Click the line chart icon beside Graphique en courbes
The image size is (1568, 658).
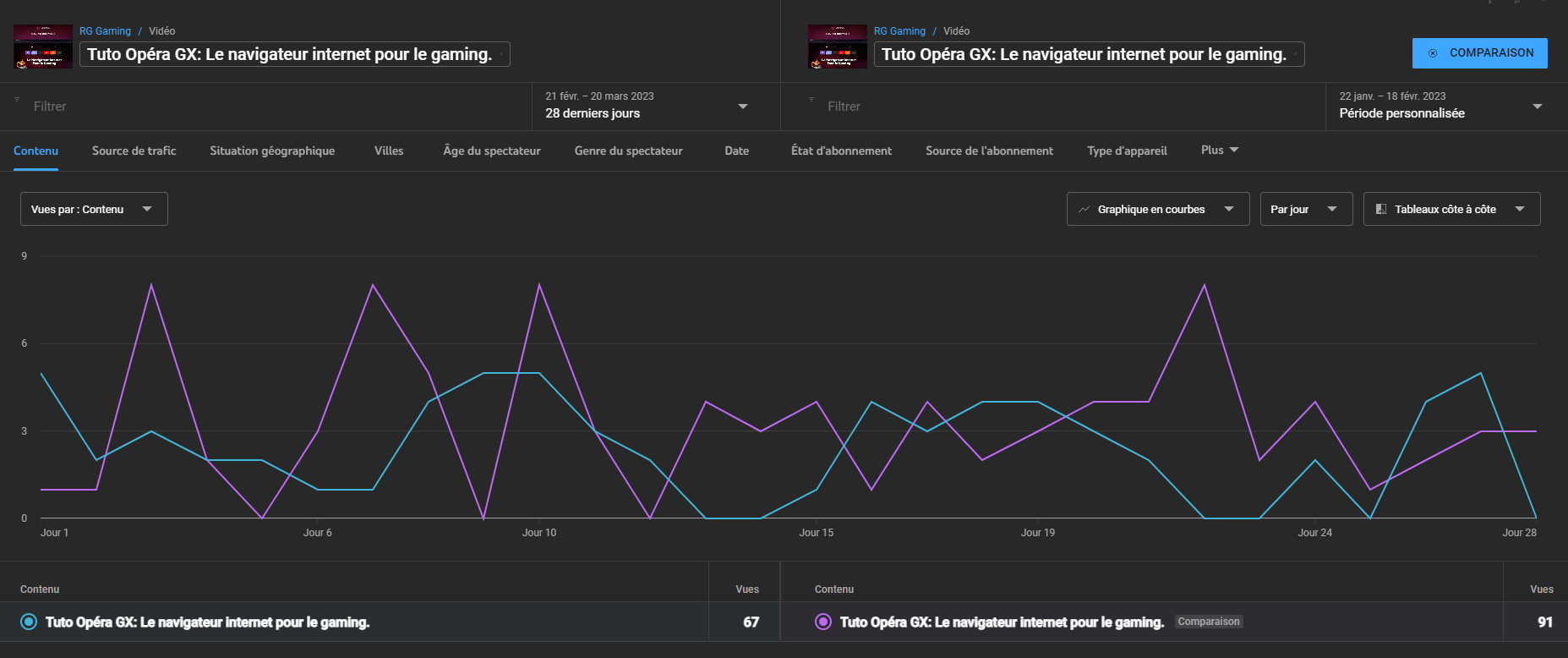pos(1084,209)
